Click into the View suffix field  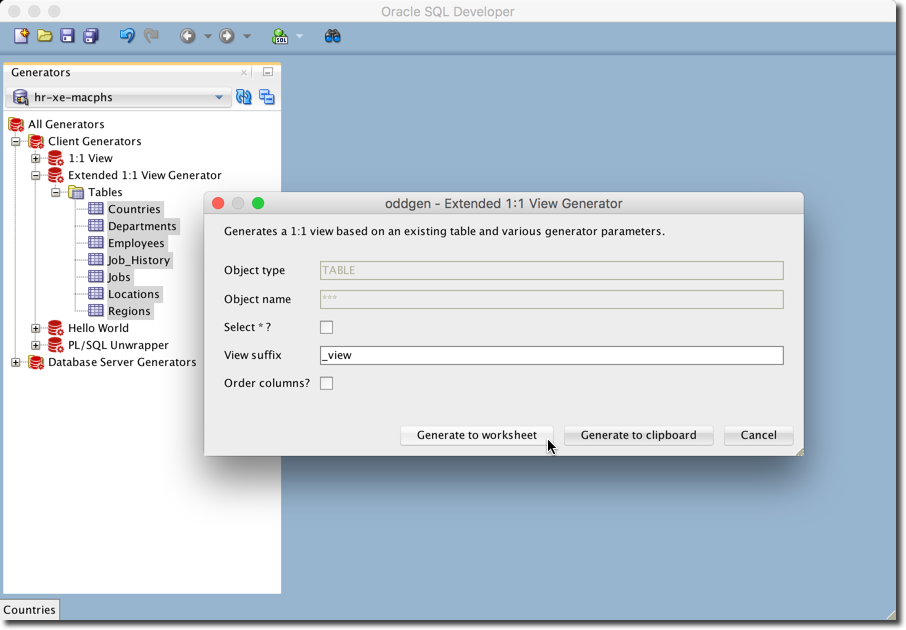click(552, 355)
